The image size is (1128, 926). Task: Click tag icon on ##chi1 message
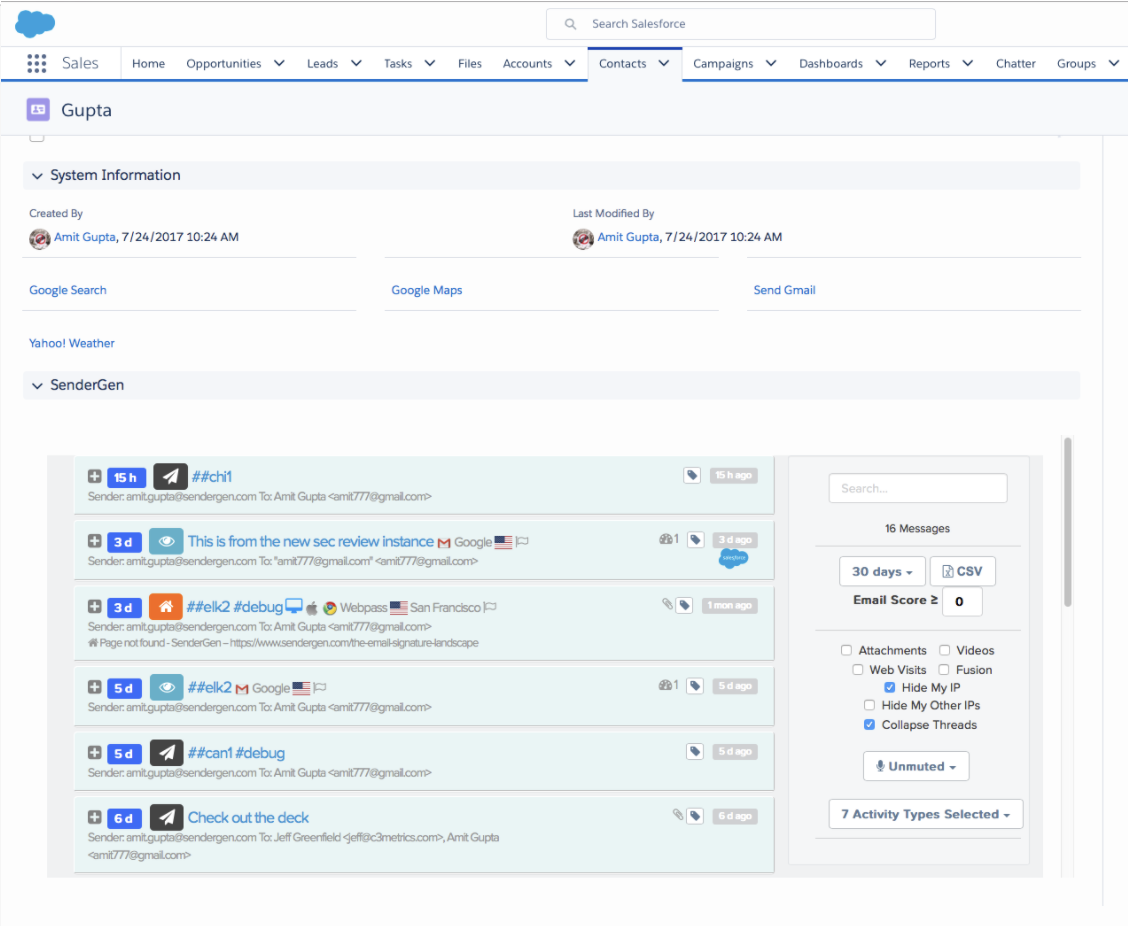[x=692, y=475]
